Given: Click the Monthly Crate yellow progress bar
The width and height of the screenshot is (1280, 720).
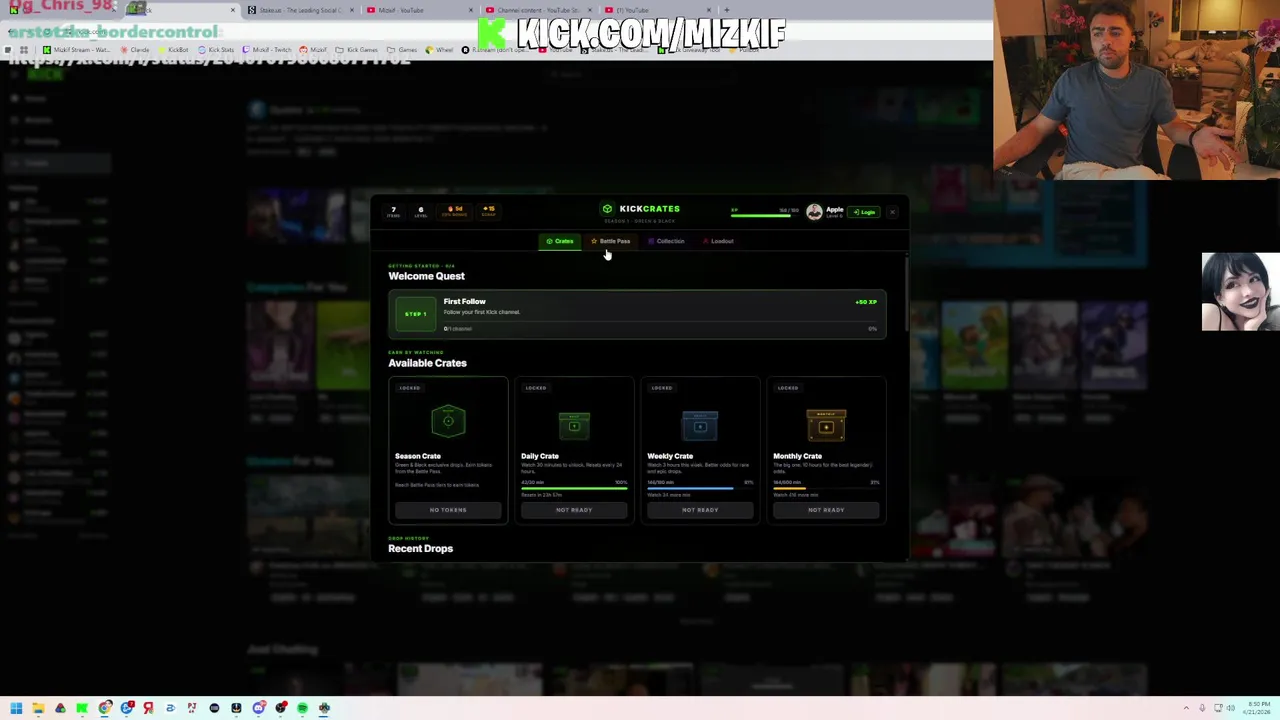Looking at the screenshot, I should point(826,489).
